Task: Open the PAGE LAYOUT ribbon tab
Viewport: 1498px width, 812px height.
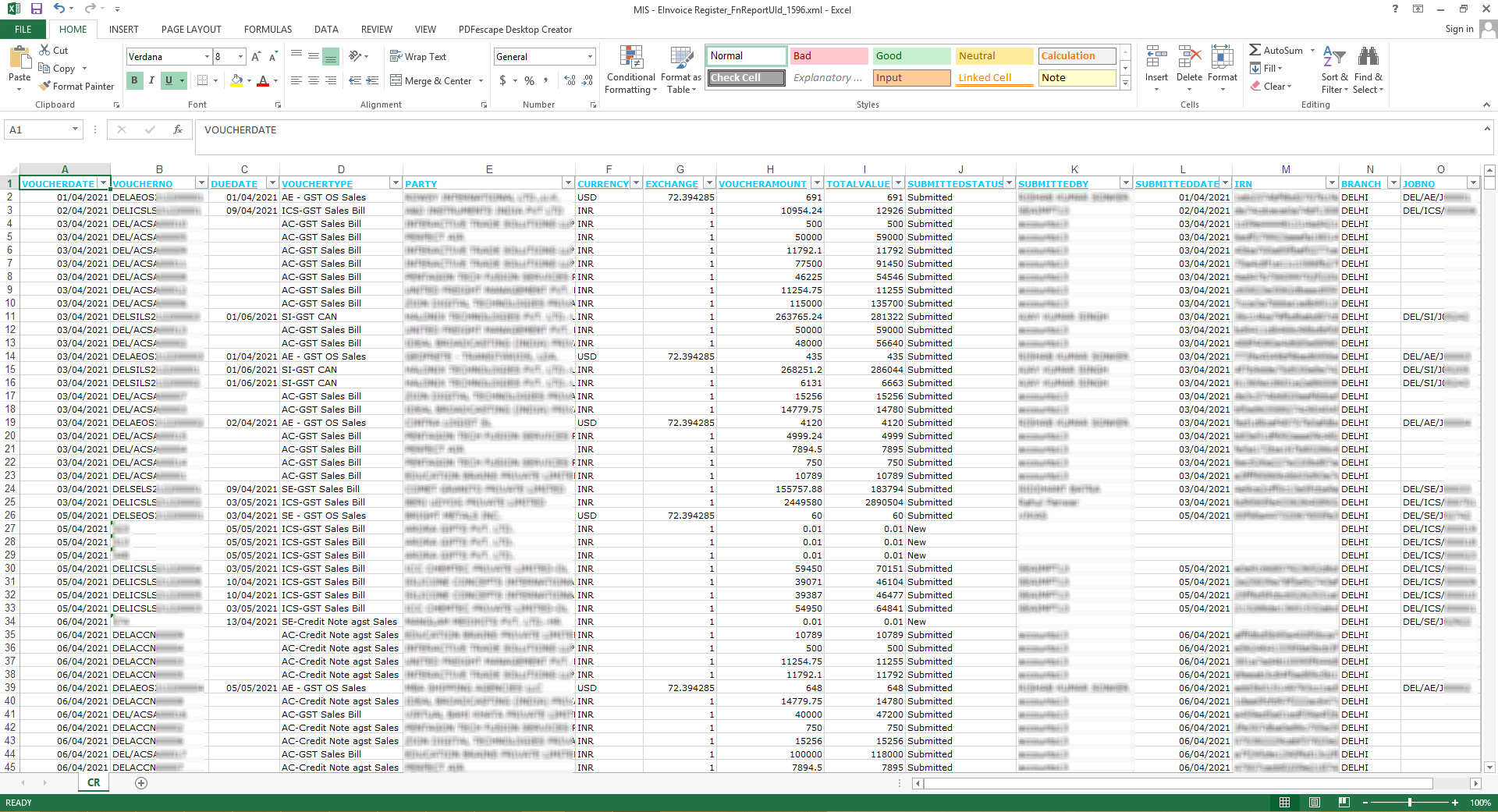Action: click(191, 30)
